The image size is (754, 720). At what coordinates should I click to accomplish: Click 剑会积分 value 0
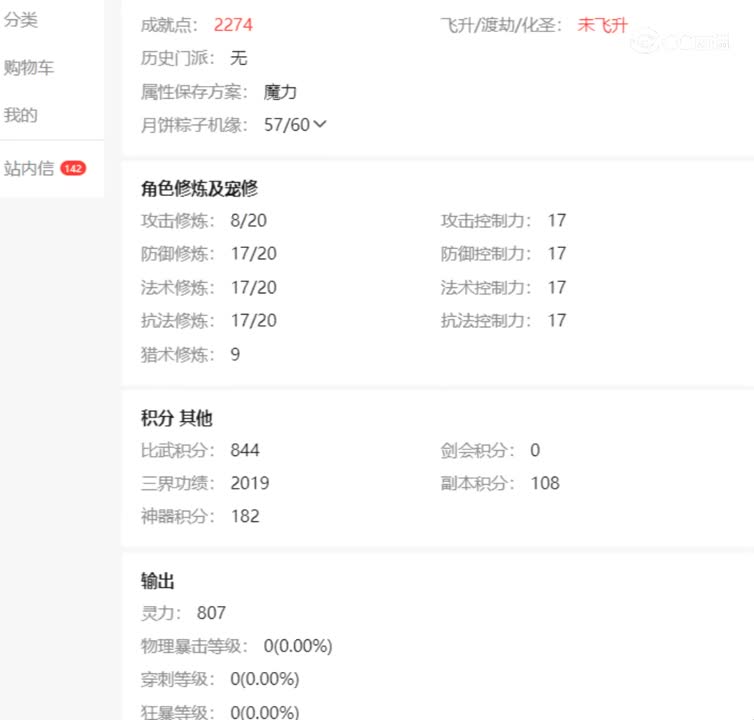tap(535, 450)
